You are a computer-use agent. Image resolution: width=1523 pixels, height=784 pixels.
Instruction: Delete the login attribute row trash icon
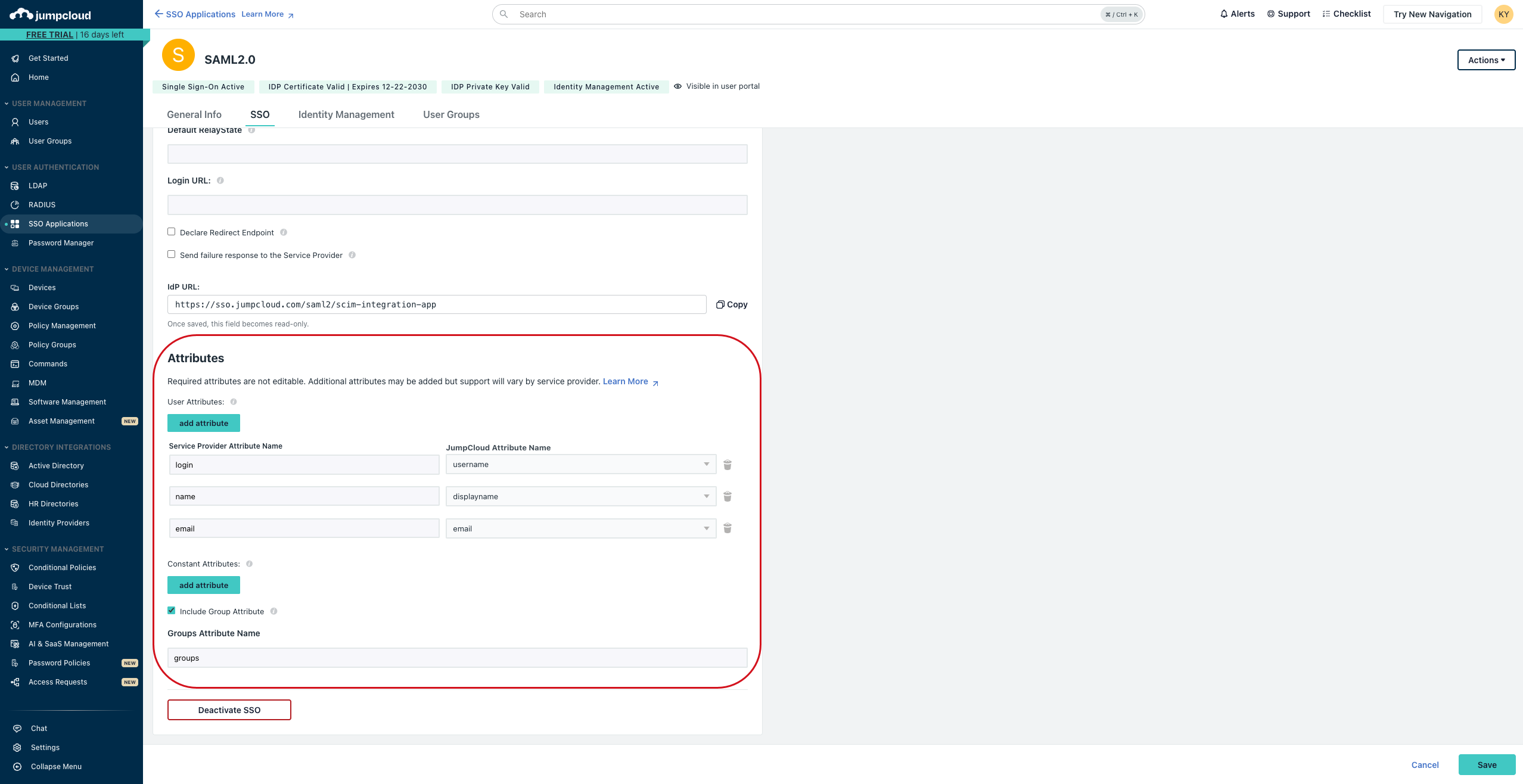pyautogui.click(x=728, y=465)
